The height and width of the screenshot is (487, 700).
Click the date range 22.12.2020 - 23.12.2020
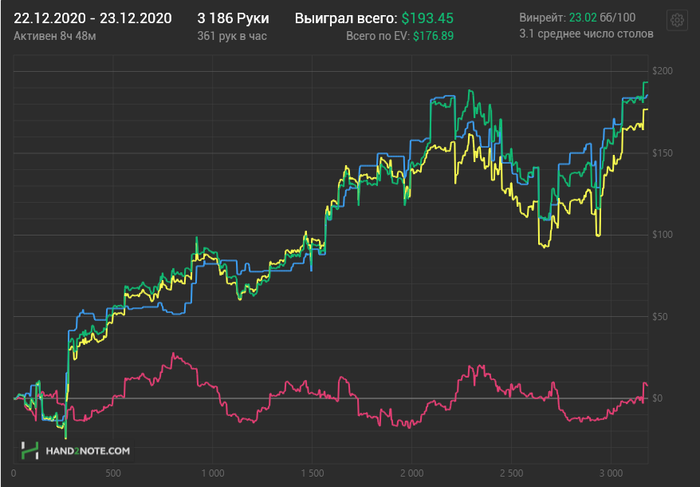pos(92,18)
